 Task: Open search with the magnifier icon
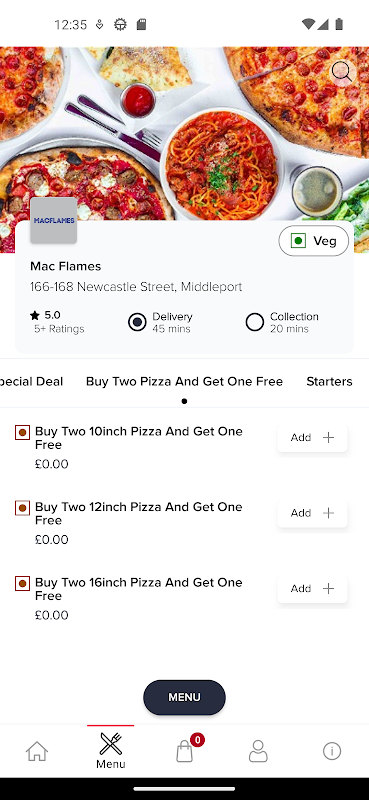pos(341,72)
